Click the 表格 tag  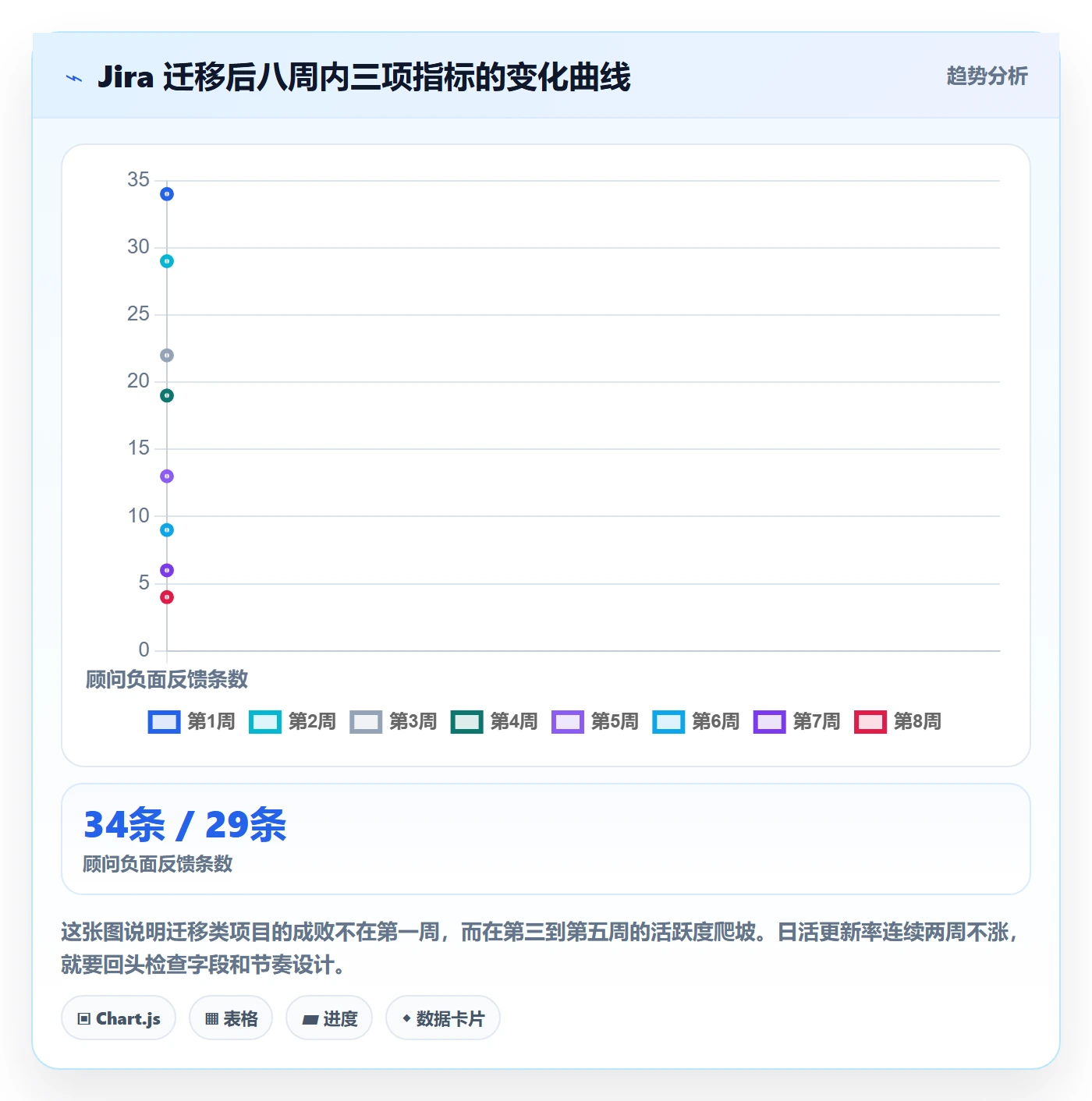tap(231, 1018)
